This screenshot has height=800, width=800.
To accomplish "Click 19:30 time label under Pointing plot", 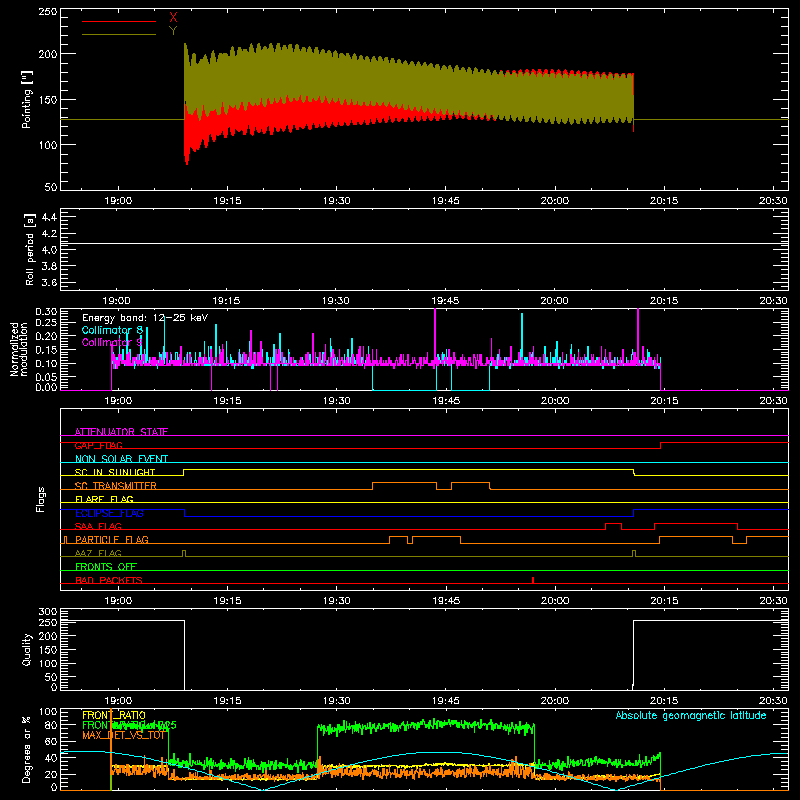I will pyautogui.click(x=337, y=201).
